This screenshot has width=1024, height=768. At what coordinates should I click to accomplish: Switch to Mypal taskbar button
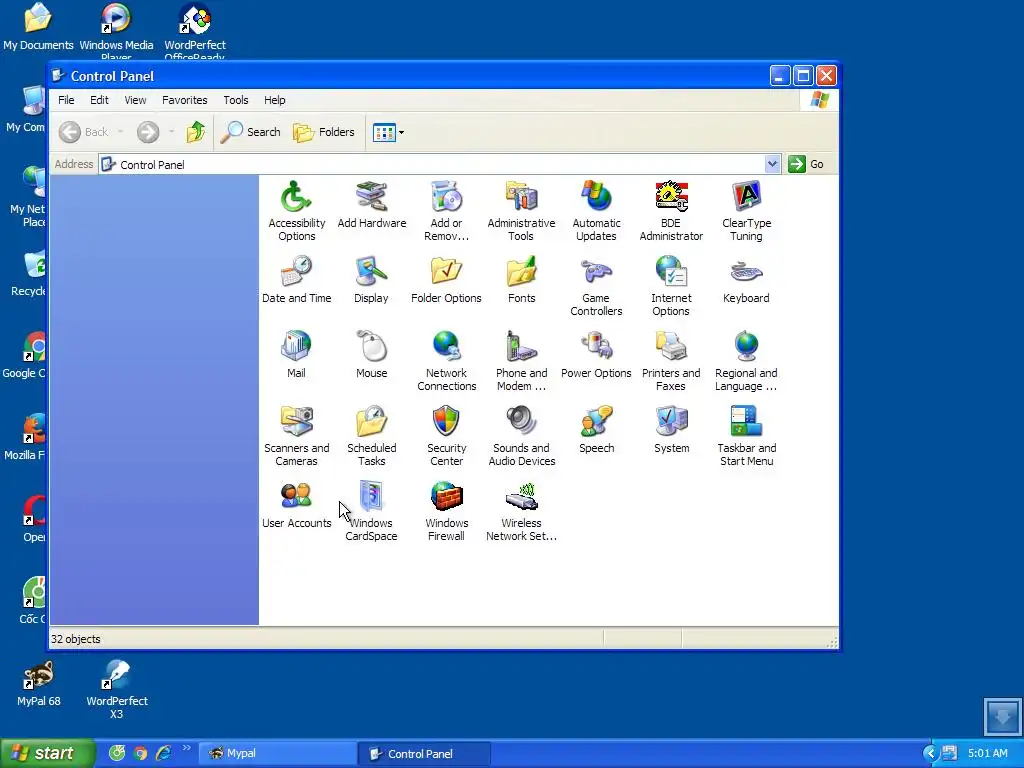[278, 753]
